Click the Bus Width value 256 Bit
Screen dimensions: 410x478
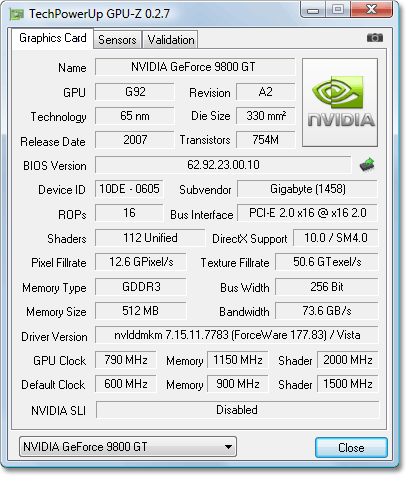pos(327,287)
